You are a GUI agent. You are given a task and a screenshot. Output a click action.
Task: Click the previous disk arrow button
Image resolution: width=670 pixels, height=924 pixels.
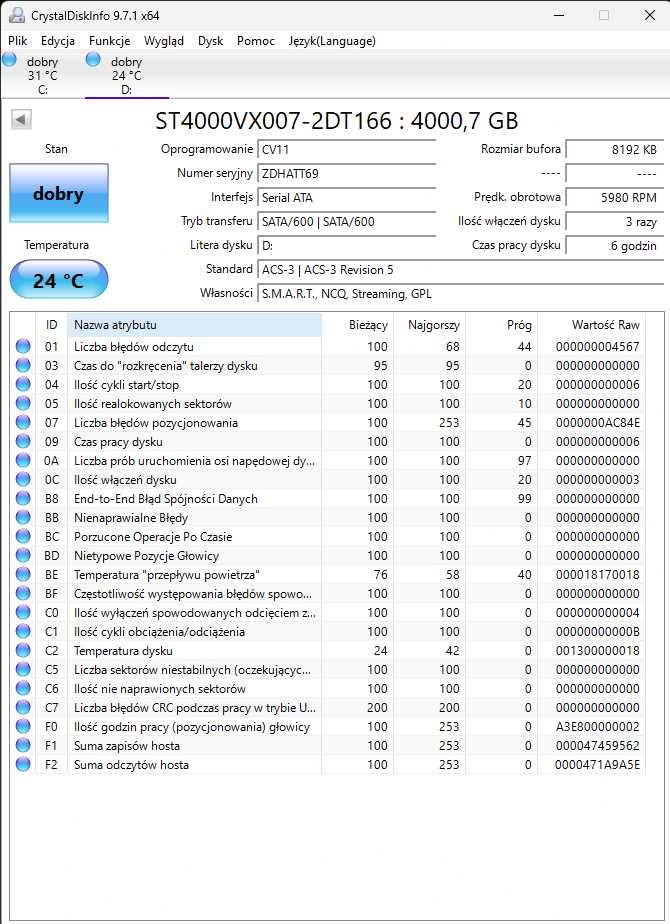pyautogui.click(x=21, y=120)
